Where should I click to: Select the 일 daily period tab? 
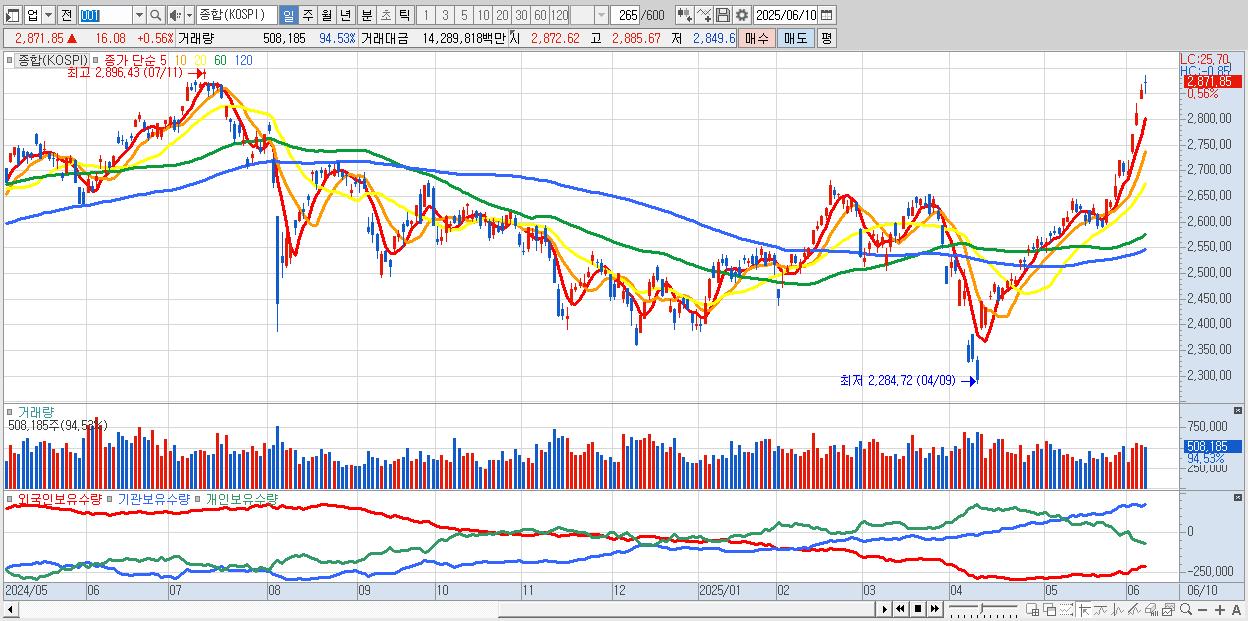288,15
